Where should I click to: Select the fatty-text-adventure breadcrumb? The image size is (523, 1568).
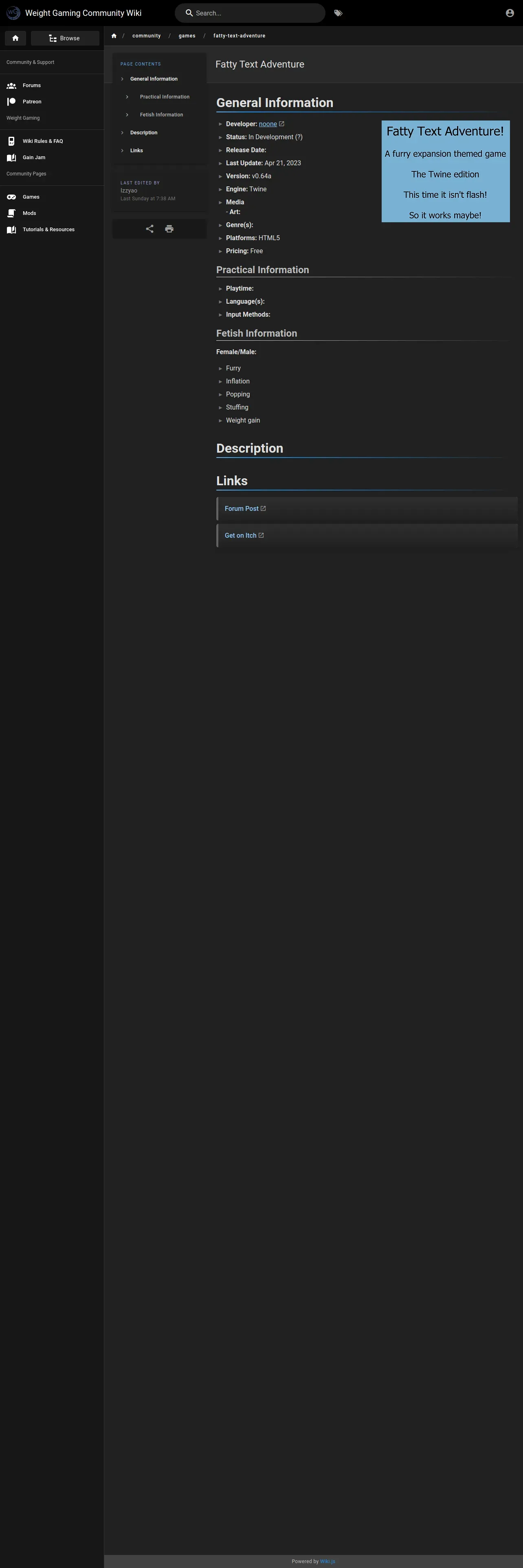click(239, 36)
